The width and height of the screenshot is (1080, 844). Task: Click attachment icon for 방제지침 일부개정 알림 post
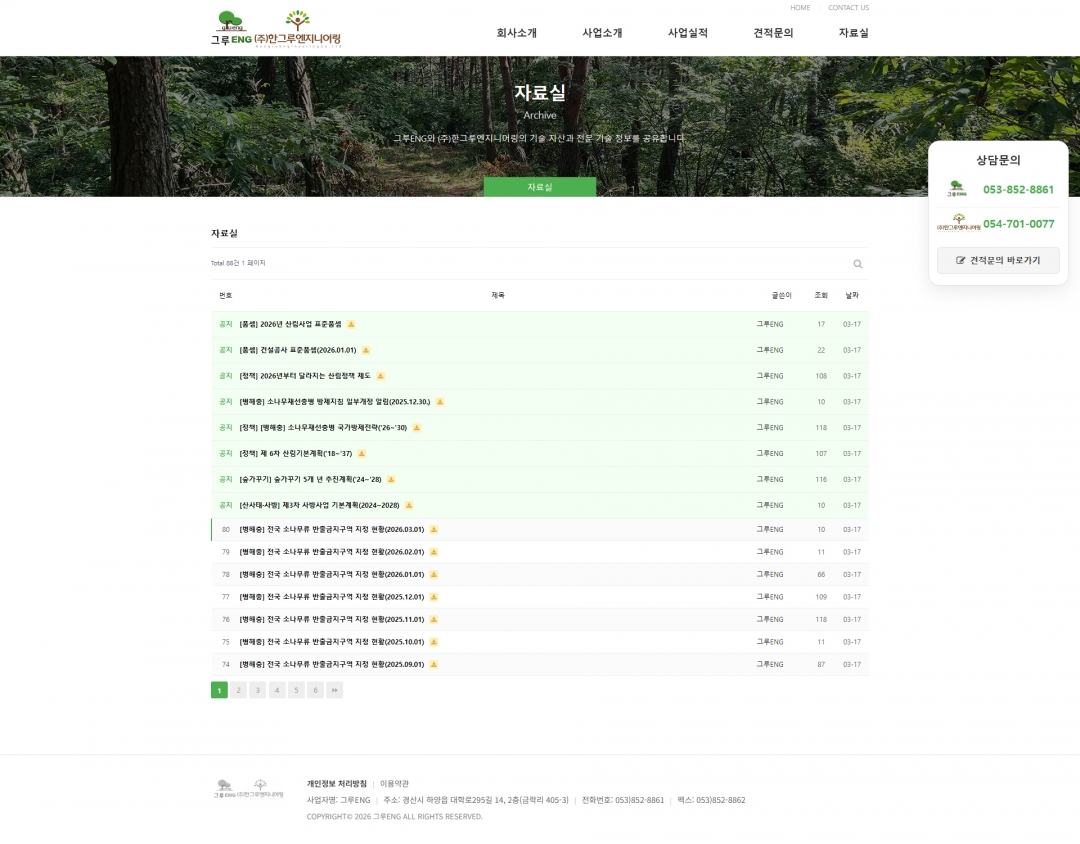(440, 402)
